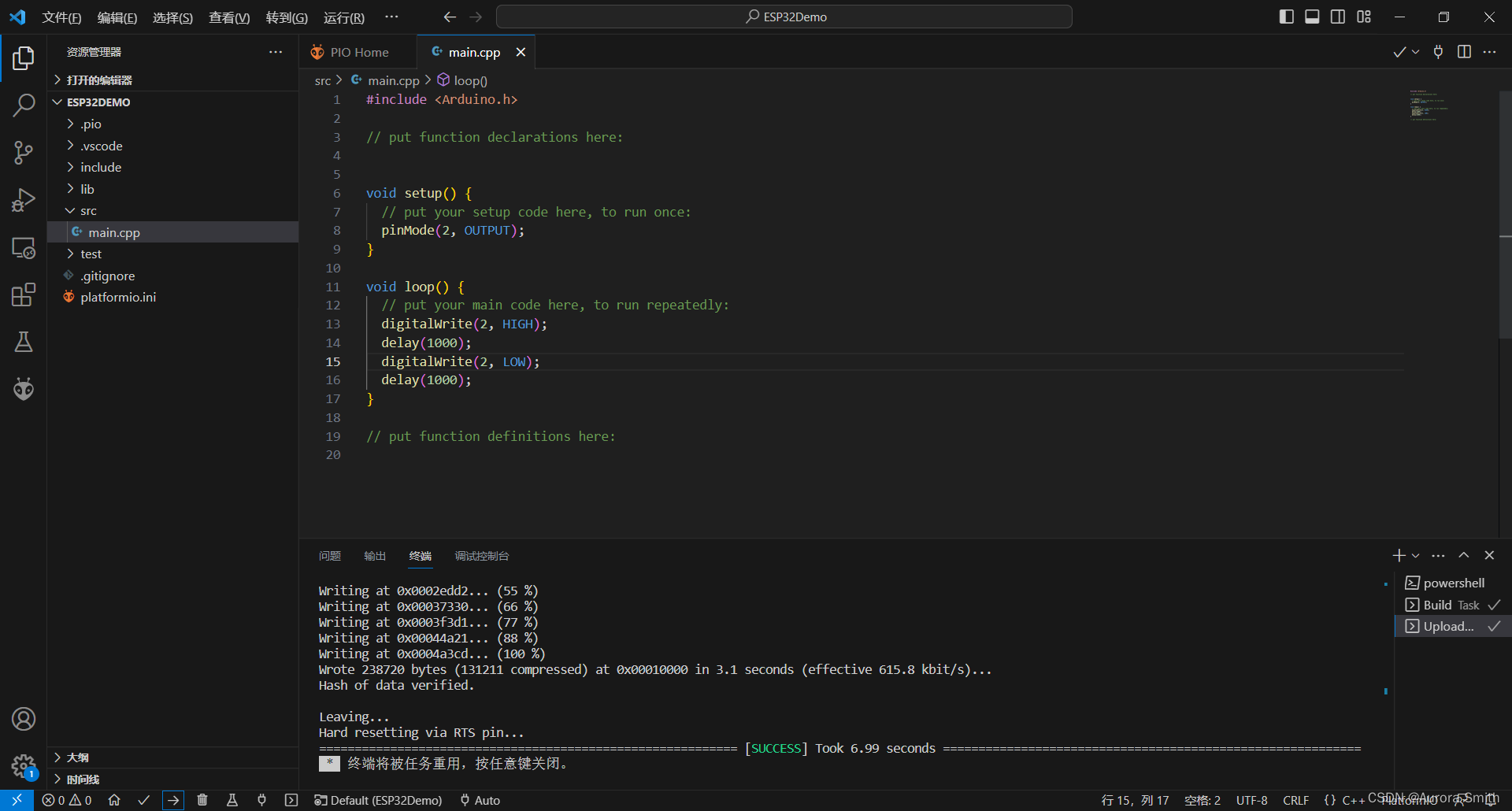Collapse the src folder
The width and height of the screenshot is (1512, 811).
click(172, 210)
